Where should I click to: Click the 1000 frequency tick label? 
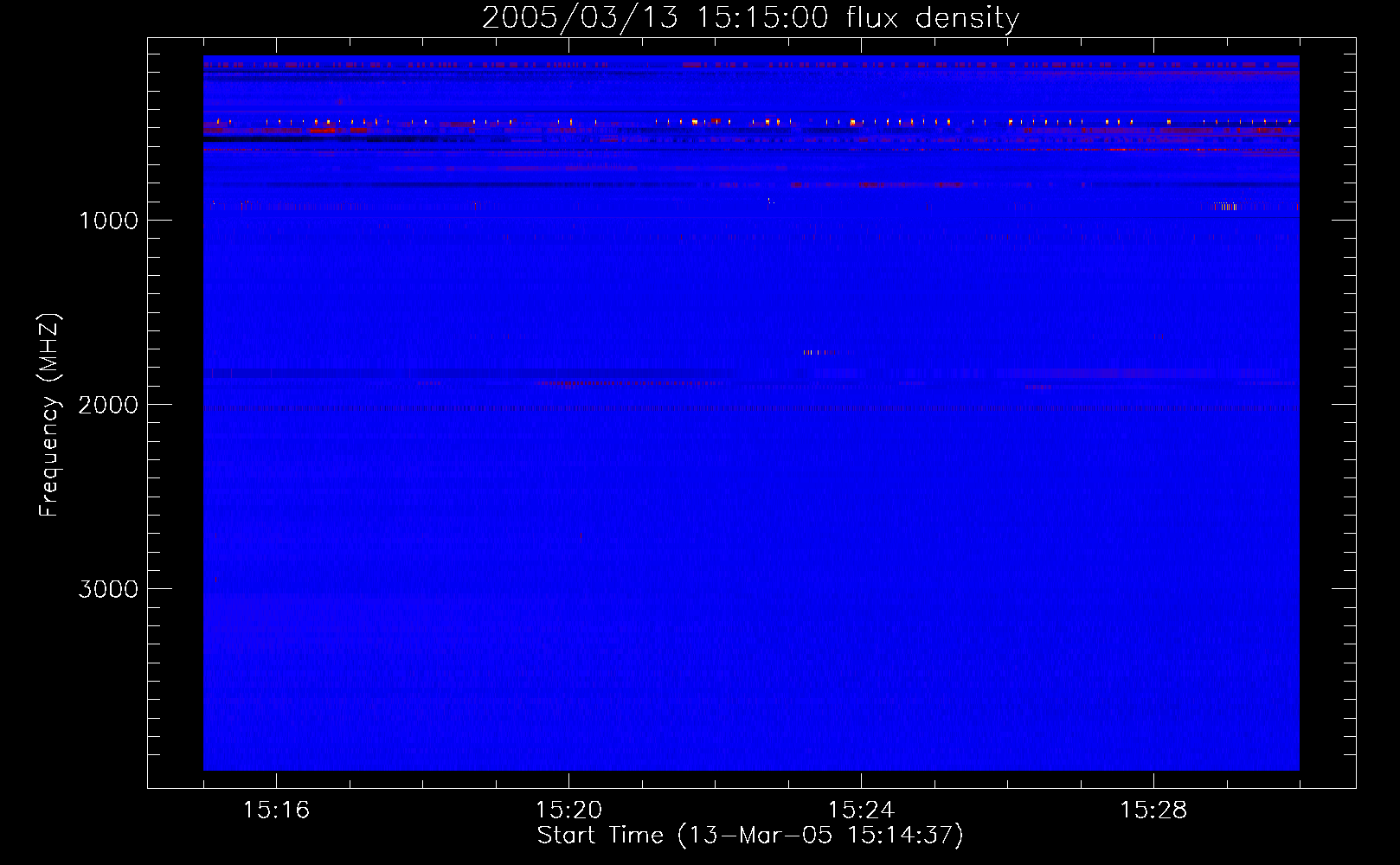coord(108,221)
